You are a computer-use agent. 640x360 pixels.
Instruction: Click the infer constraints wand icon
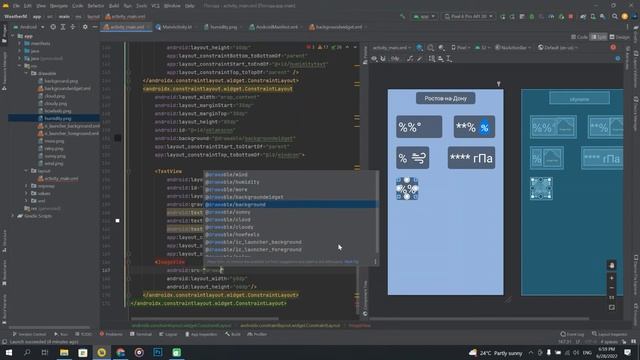point(420,59)
